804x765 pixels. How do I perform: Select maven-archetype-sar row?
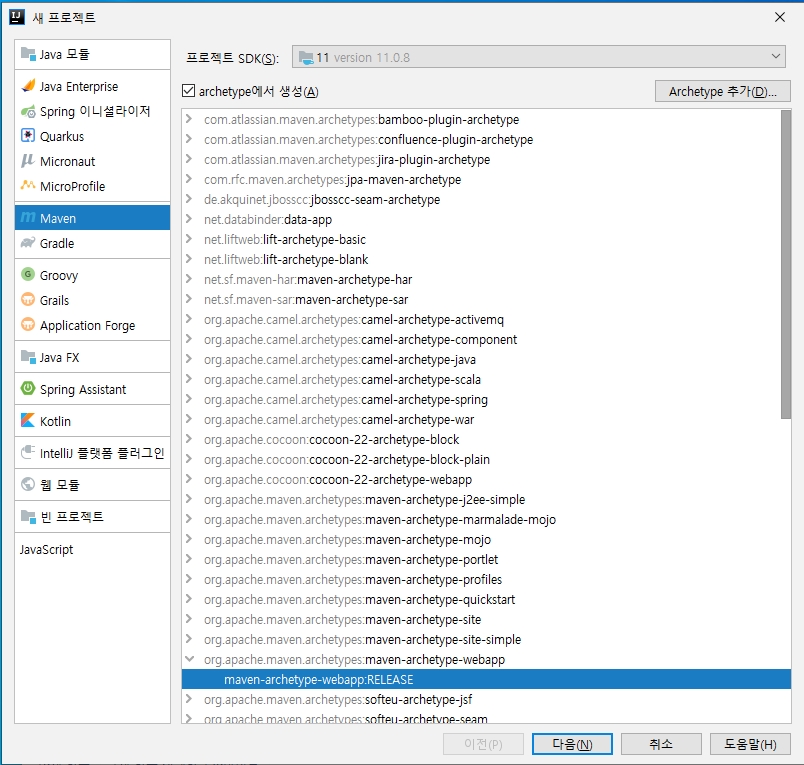(x=482, y=299)
